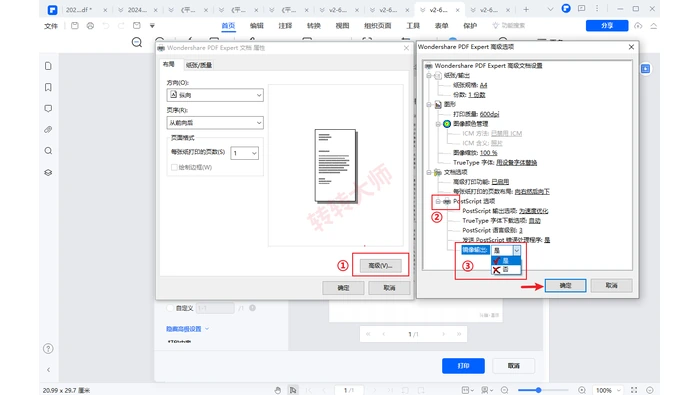Open the vertical dots menu in the title bar
Viewport: 700px width, 395px height.
click(597, 8)
